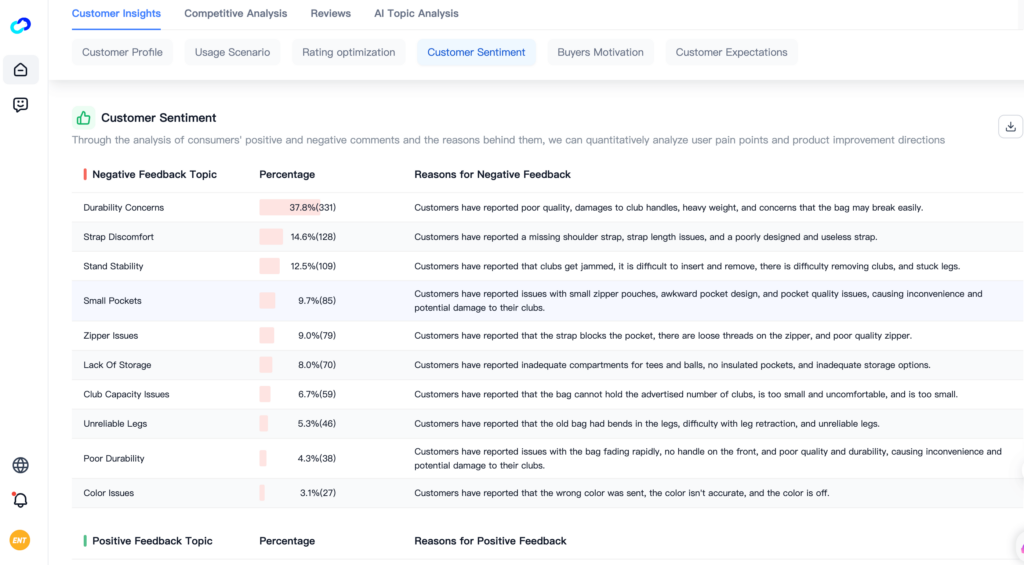Open the home icon in sidebar

pyautogui.click(x=20, y=70)
